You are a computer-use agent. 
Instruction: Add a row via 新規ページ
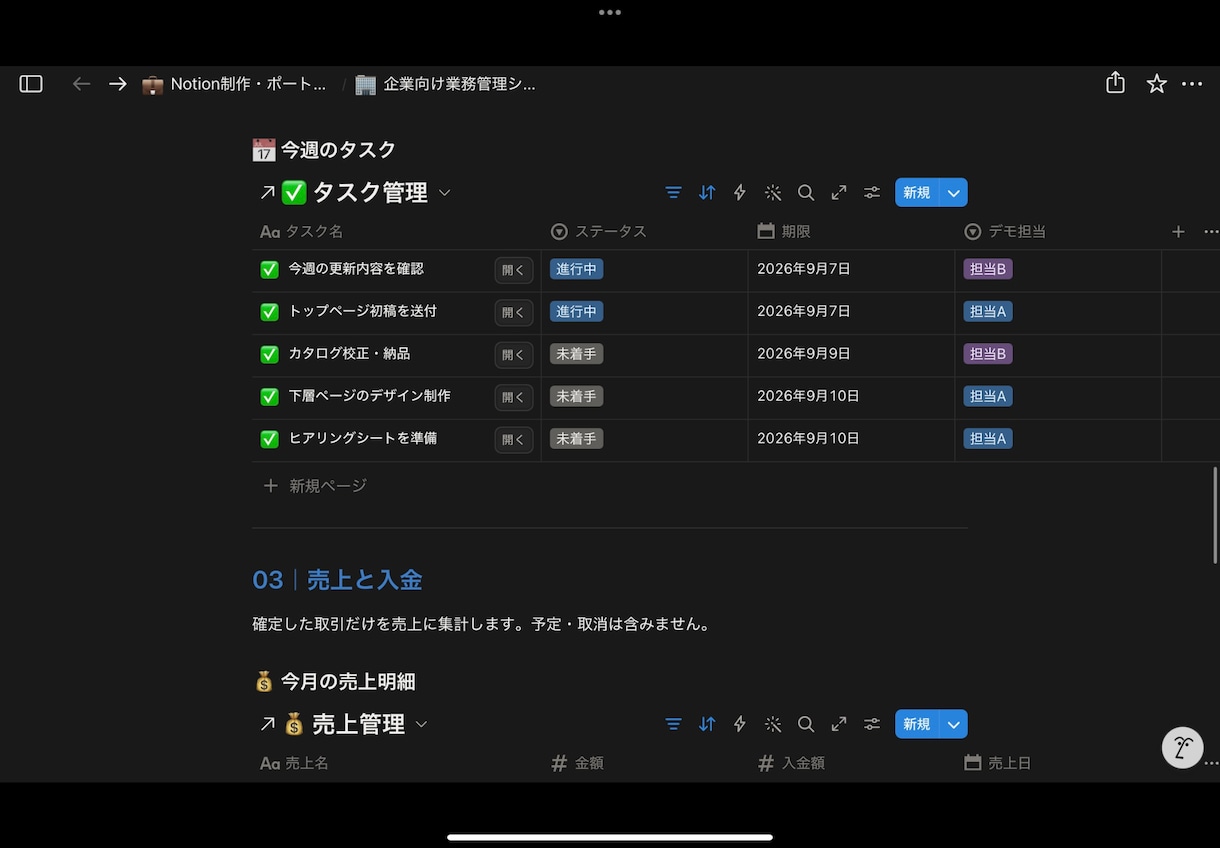tap(315, 486)
